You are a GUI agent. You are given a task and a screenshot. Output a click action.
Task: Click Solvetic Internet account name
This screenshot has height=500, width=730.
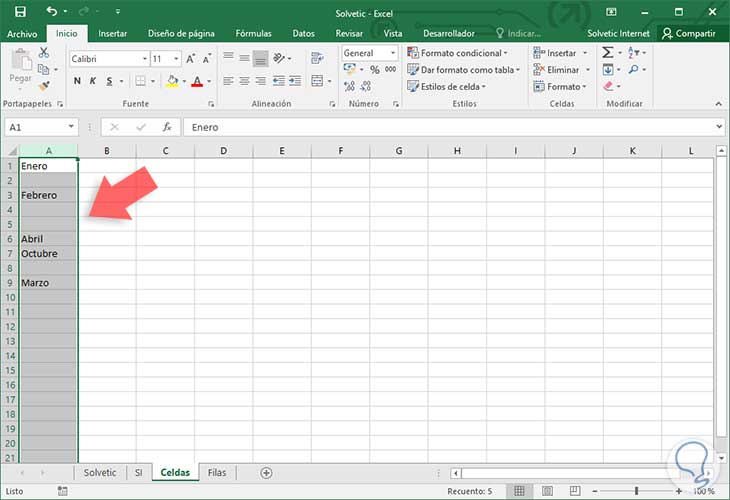click(618, 34)
